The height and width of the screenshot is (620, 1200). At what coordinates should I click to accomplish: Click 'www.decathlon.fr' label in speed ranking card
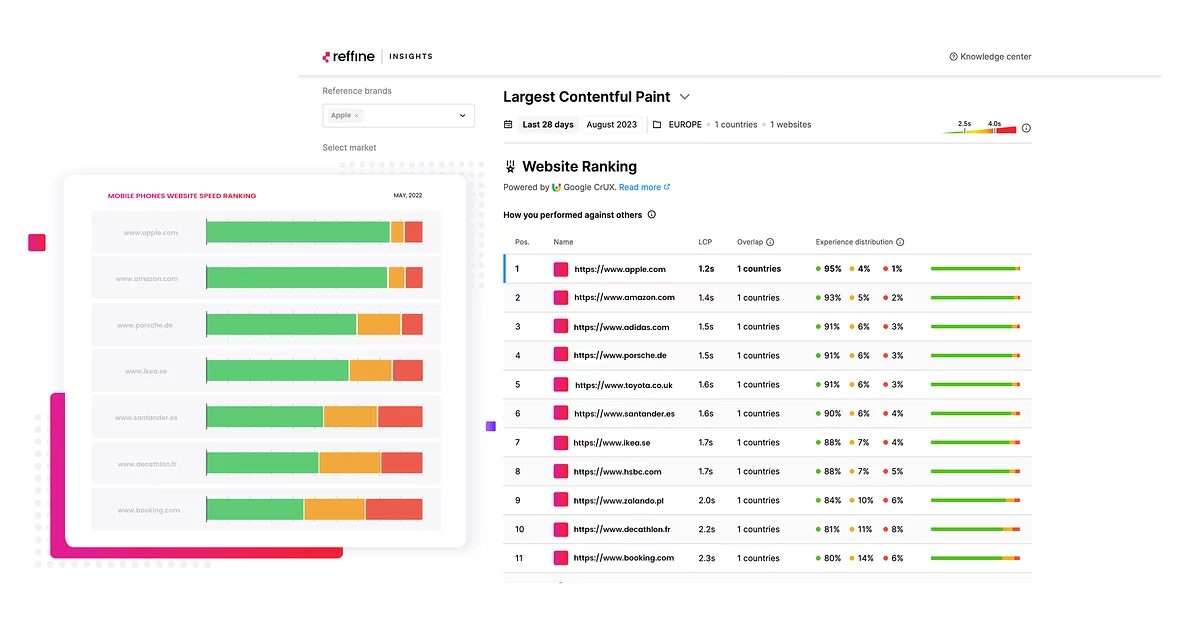click(x=148, y=464)
